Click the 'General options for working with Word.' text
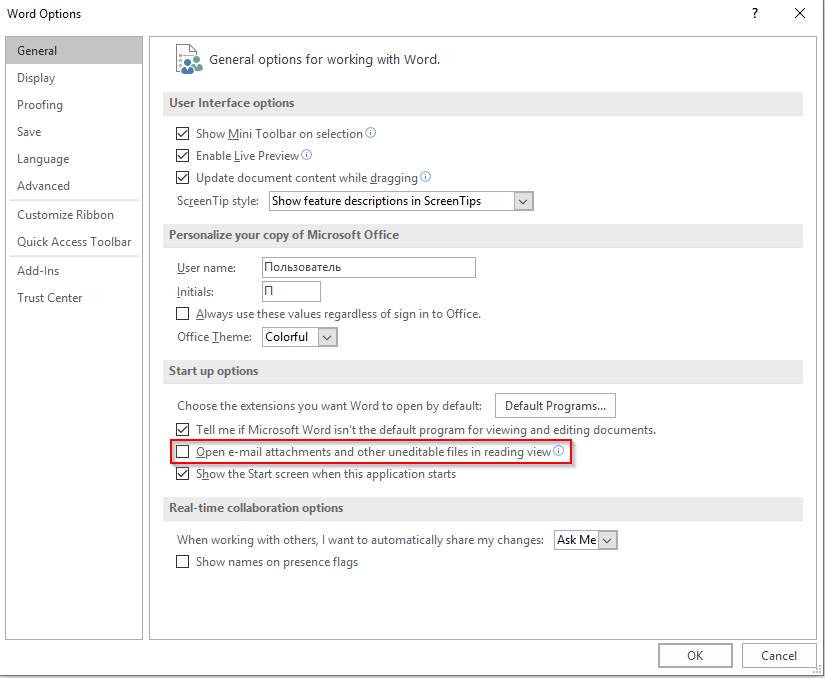825x678 pixels. [x=325, y=59]
